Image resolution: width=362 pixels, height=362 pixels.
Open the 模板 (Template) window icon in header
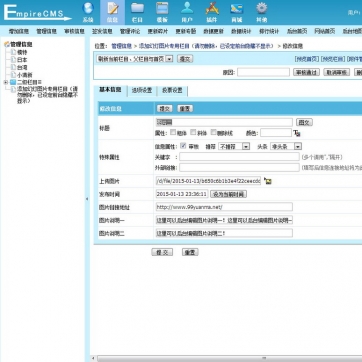pyautogui.click(x=162, y=8)
